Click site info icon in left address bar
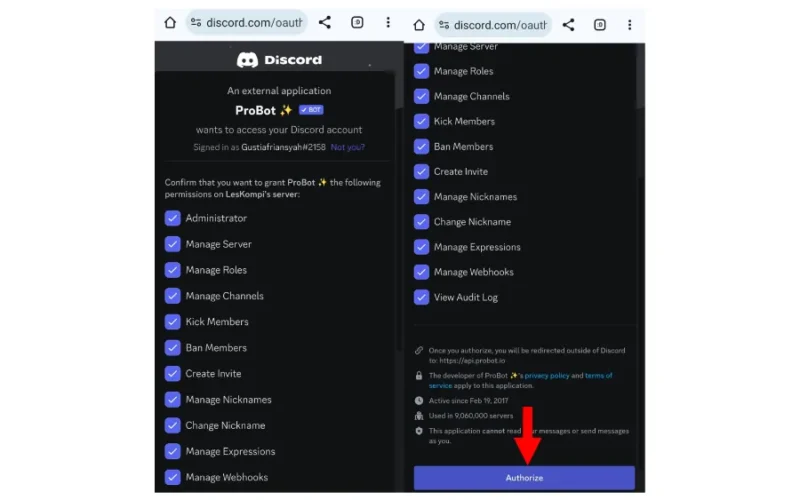Image resolution: width=800 pixels, height=500 pixels. pos(195,22)
